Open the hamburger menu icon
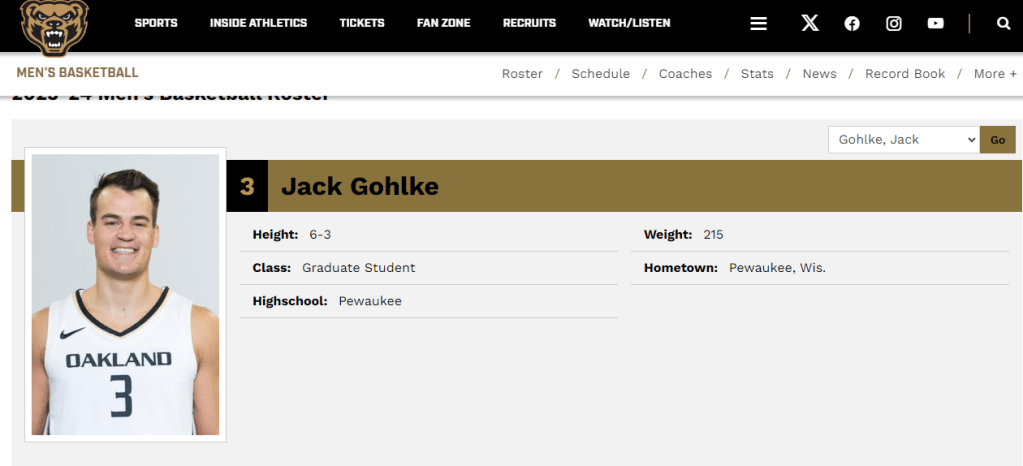Screen dimensions: 1023x466 click(x=759, y=24)
